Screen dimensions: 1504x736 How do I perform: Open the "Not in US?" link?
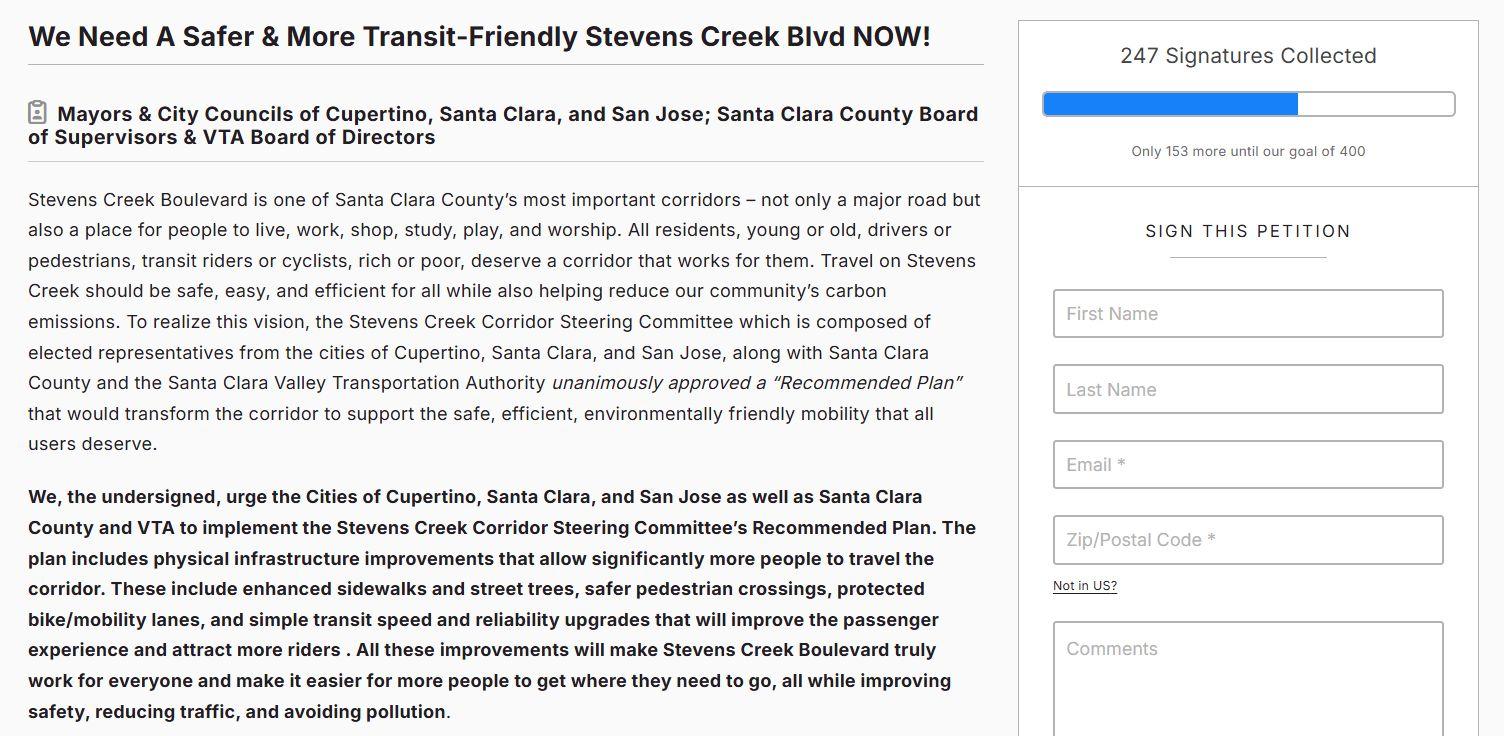[1084, 586]
